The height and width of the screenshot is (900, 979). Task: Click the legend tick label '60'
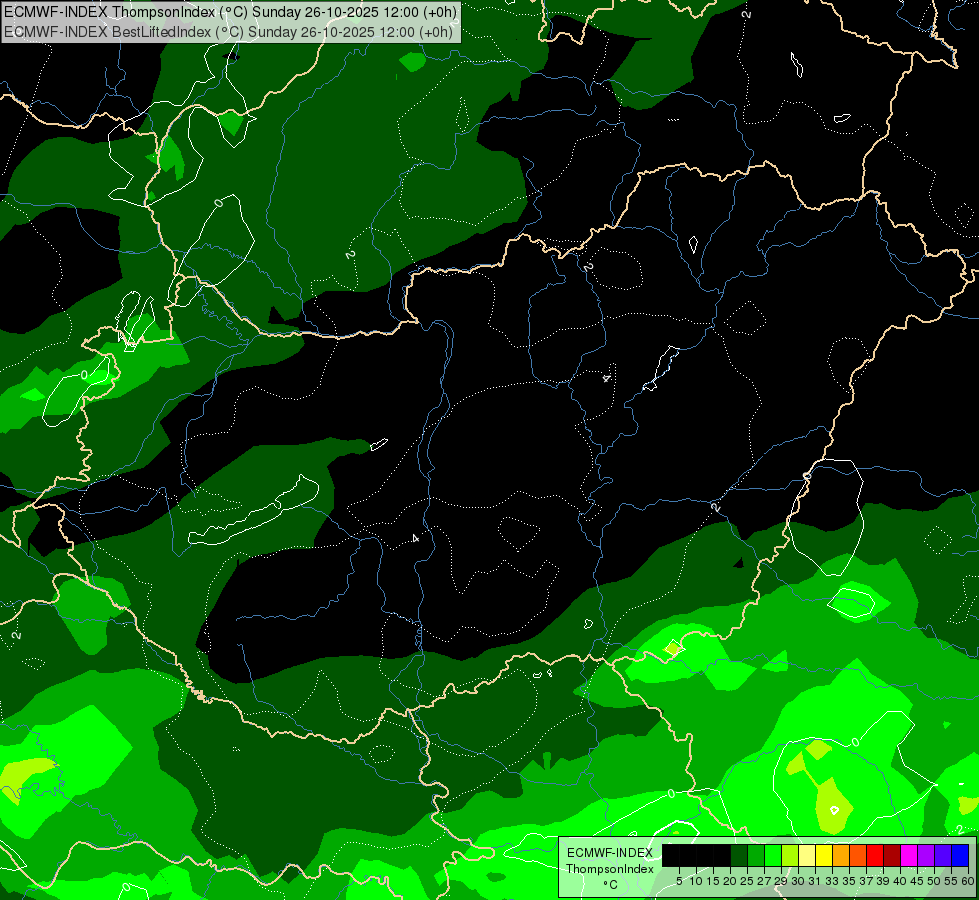(968, 881)
